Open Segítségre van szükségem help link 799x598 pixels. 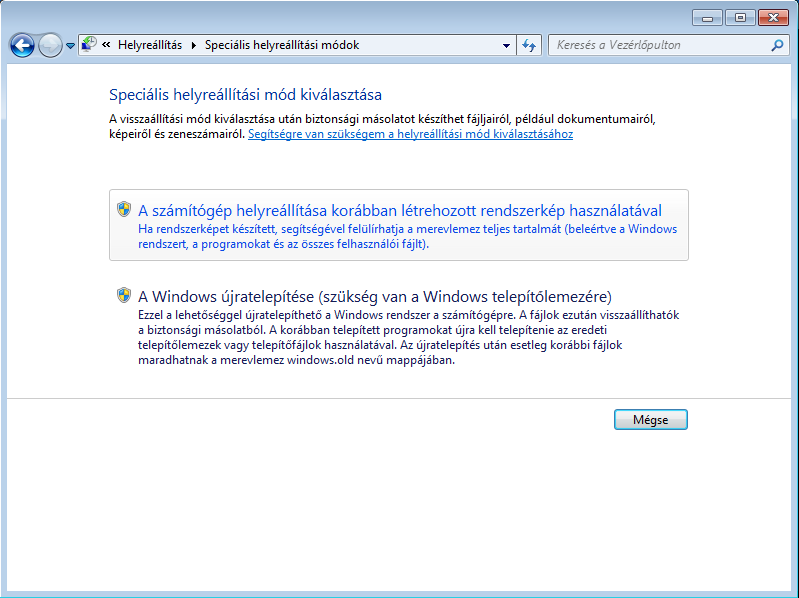coord(410,134)
